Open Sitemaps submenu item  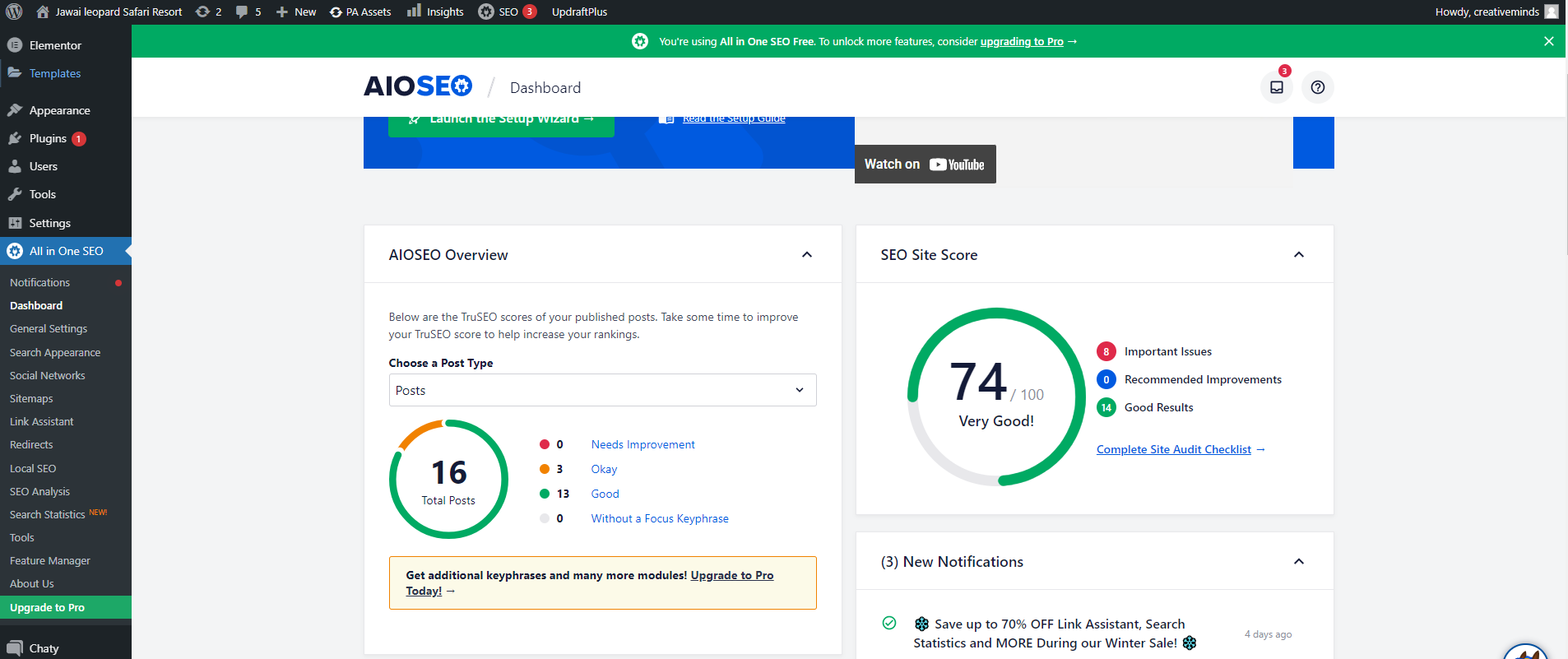(x=31, y=398)
